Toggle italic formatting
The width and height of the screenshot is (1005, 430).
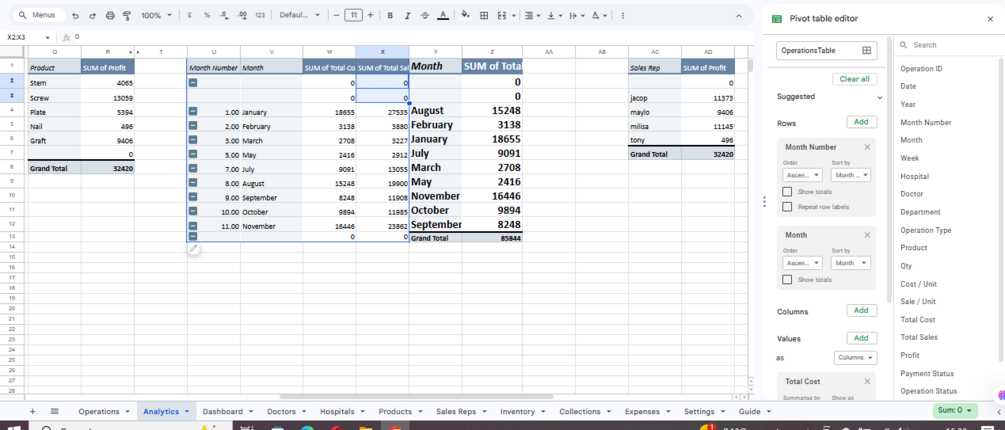[x=407, y=15]
